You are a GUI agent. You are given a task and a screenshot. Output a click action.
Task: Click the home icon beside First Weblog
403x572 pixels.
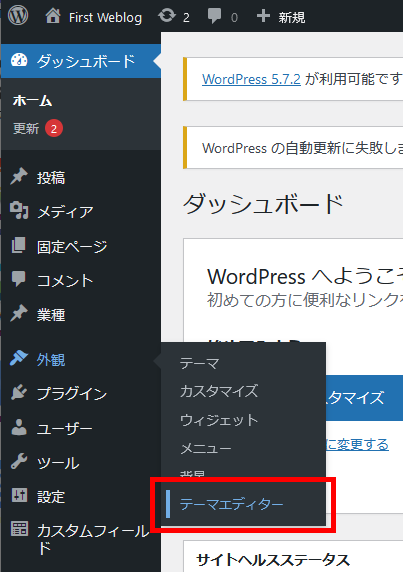(x=53, y=16)
